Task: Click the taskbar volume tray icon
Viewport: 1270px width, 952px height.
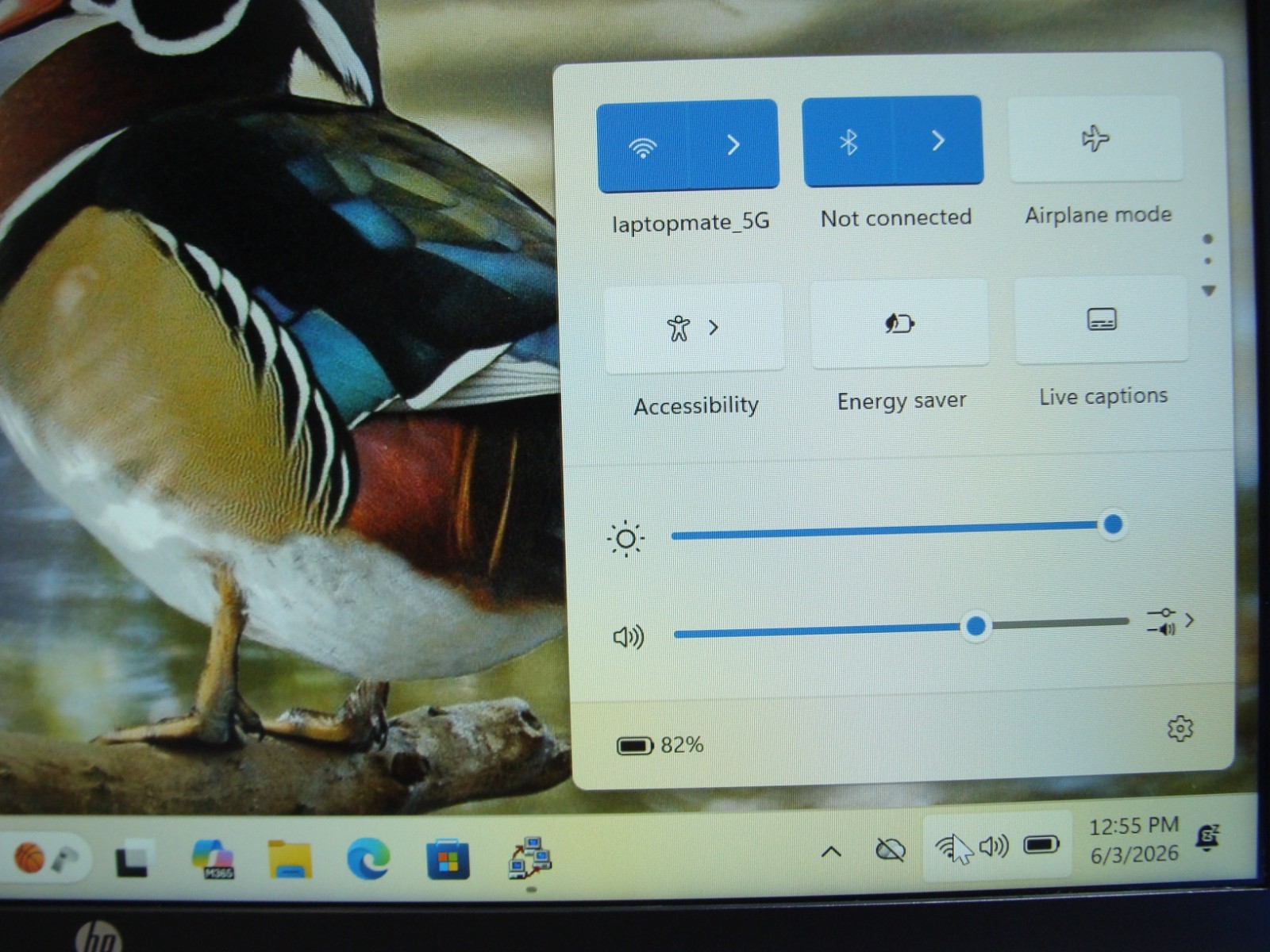Action: pos(994,846)
